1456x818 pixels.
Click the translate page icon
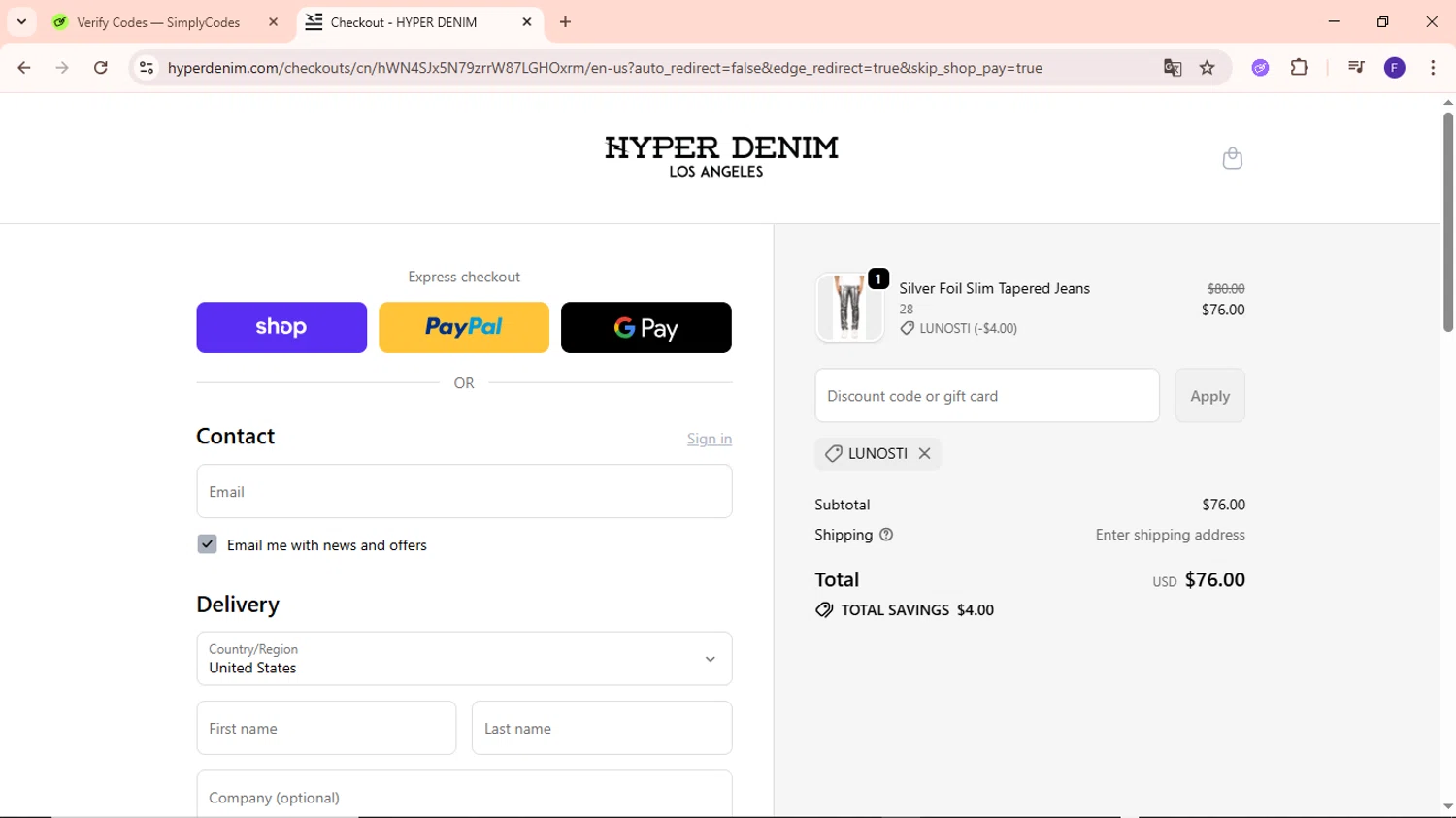[1173, 68]
